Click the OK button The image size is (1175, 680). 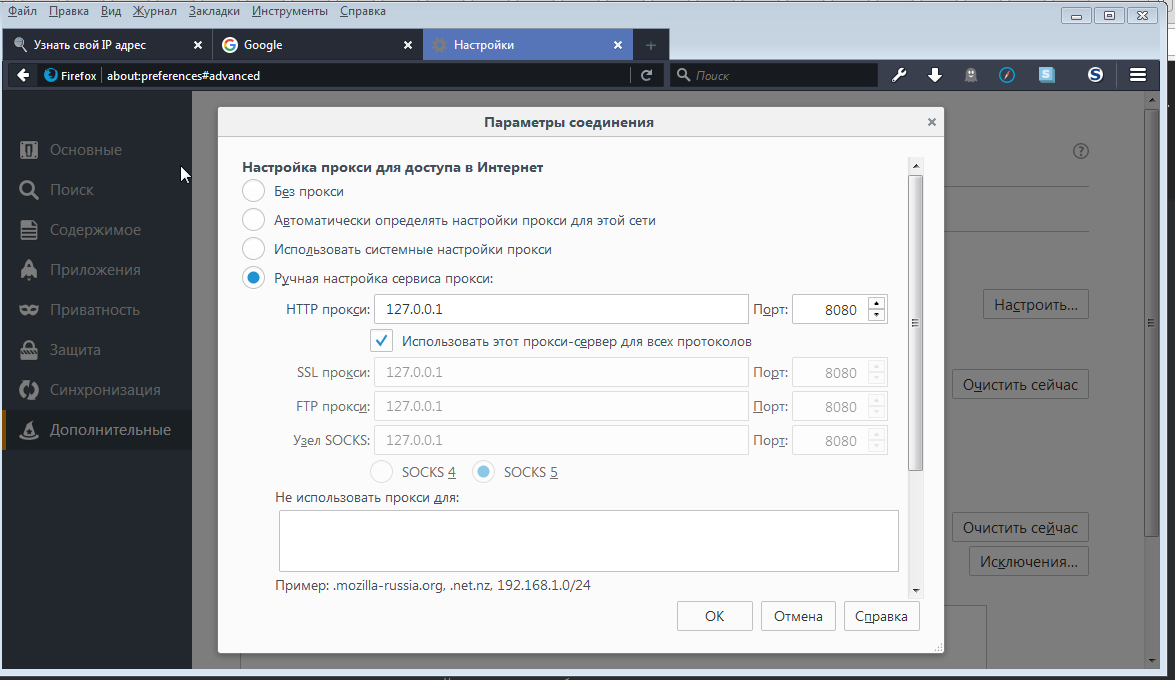click(714, 616)
